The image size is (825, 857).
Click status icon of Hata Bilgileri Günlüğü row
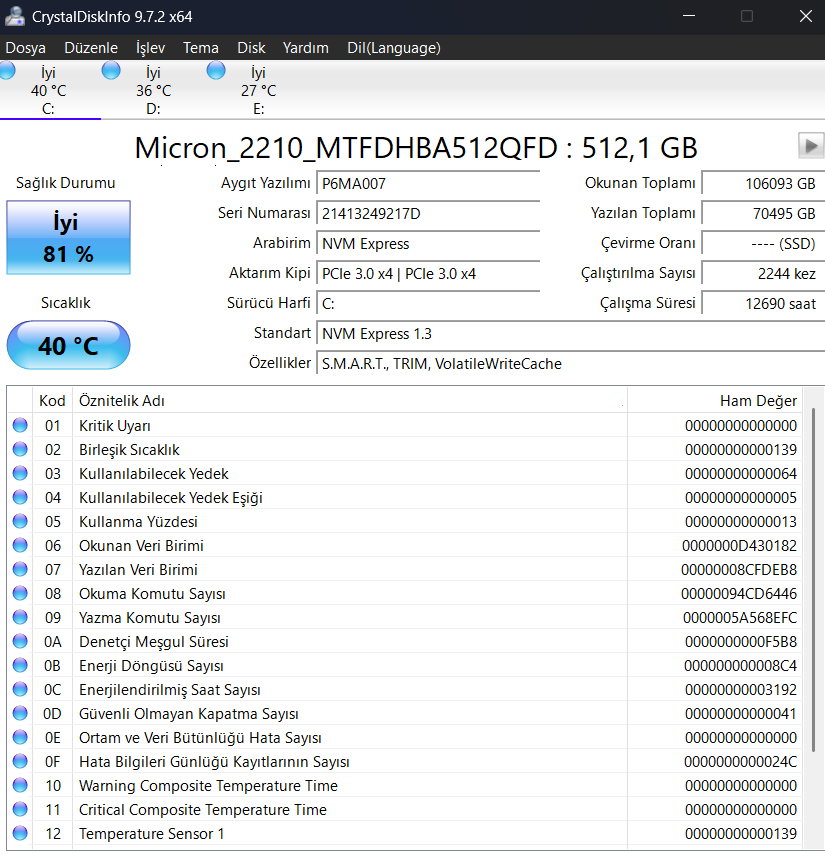tap(20, 761)
